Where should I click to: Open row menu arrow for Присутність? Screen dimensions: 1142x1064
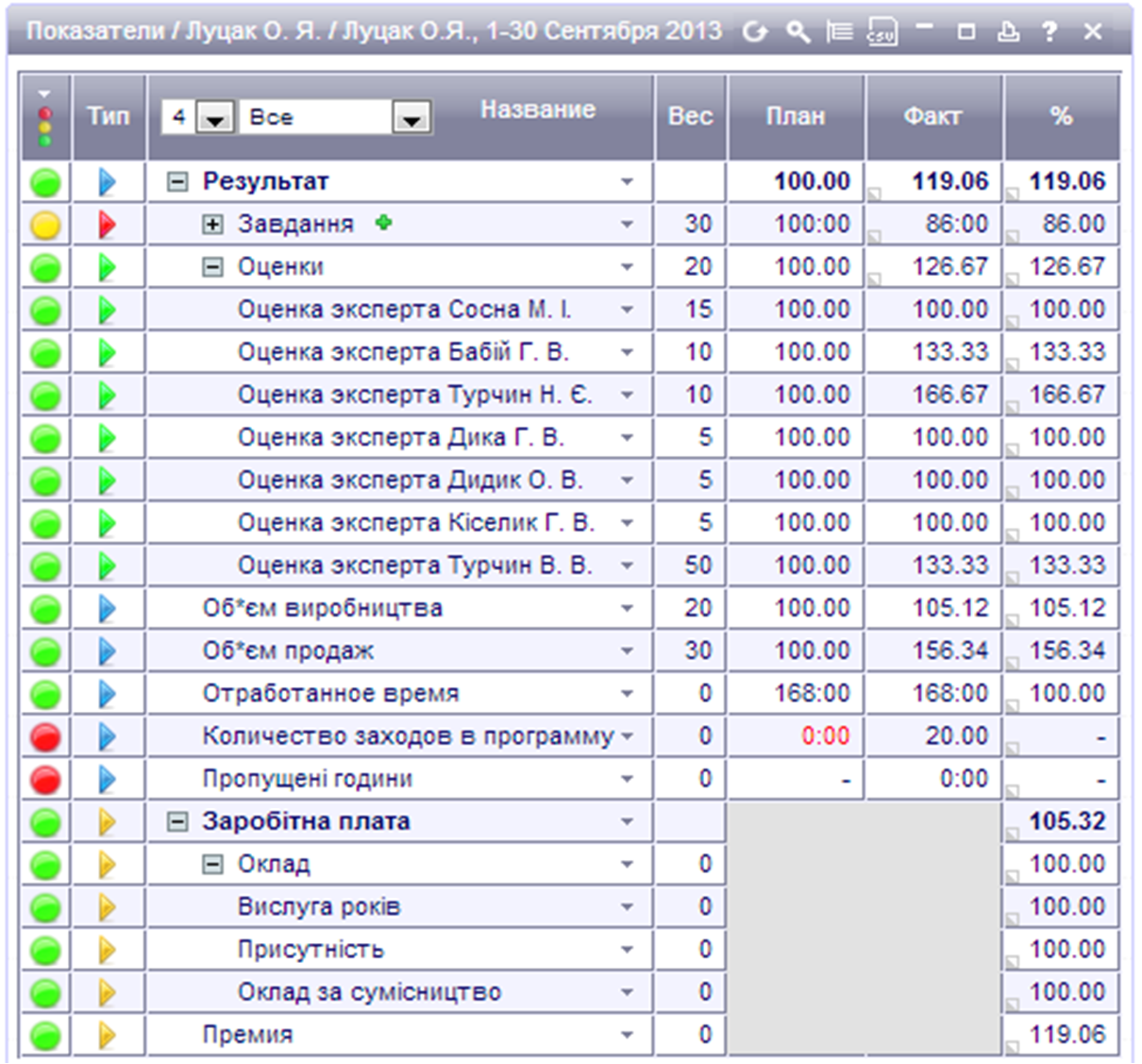(x=627, y=950)
